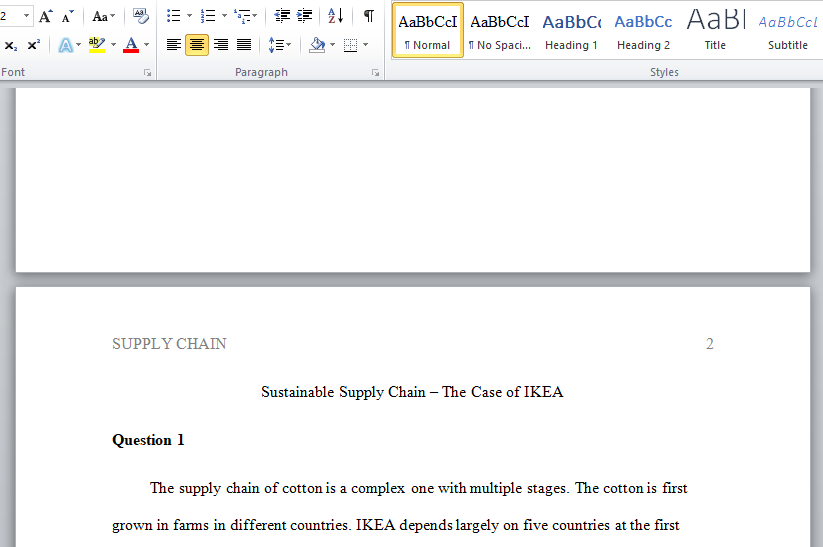Align text right
The width and height of the screenshot is (823, 547).
pyautogui.click(x=220, y=45)
